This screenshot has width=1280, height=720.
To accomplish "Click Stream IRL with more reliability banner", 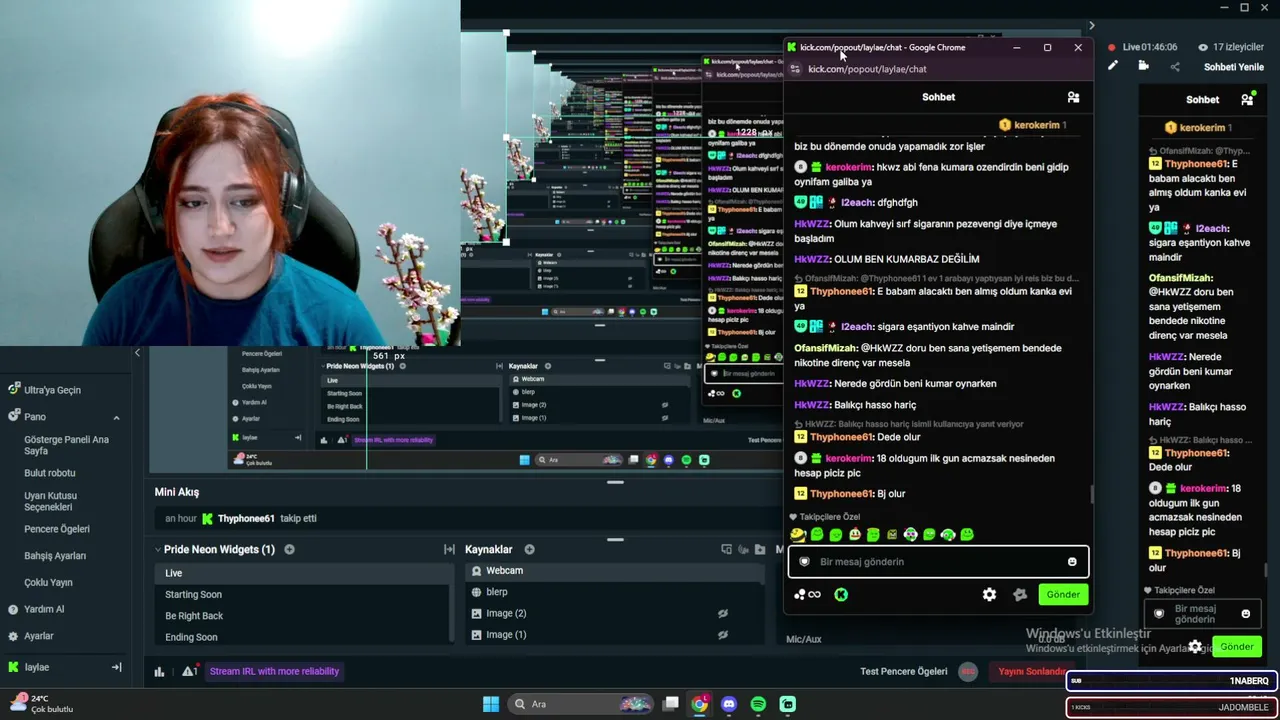I will 274,671.
